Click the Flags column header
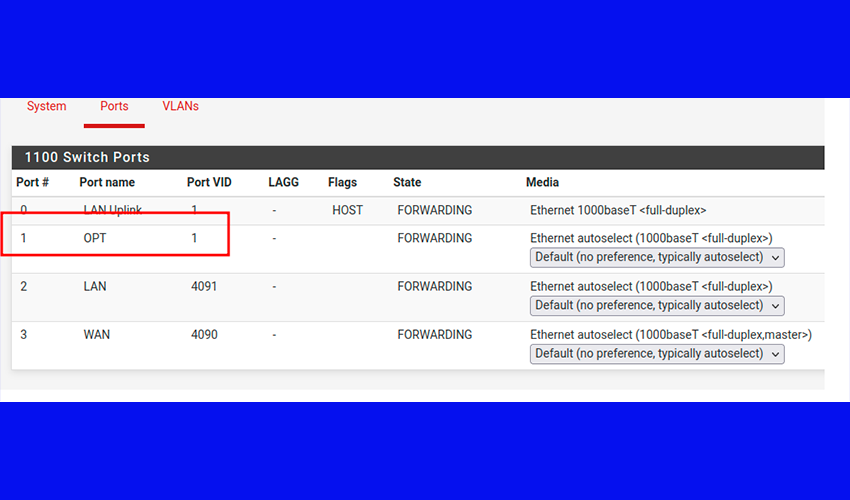Image resolution: width=850 pixels, height=500 pixels. 343,182
